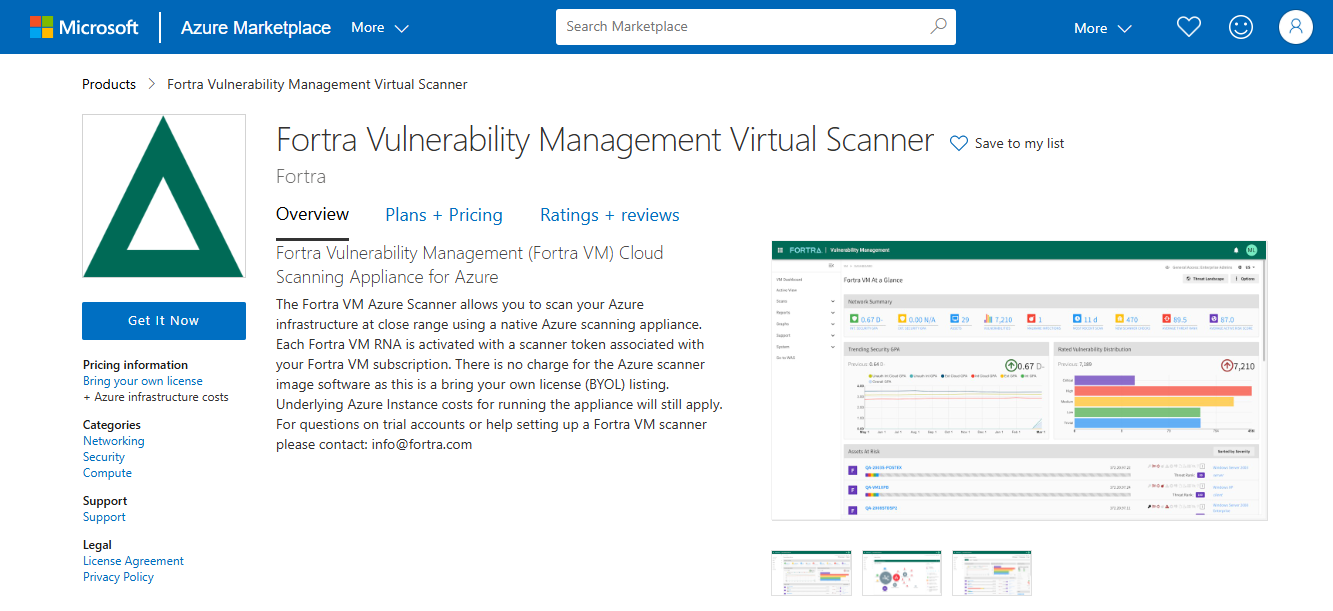Click the smiley feedback icon

pos(1241,27)
